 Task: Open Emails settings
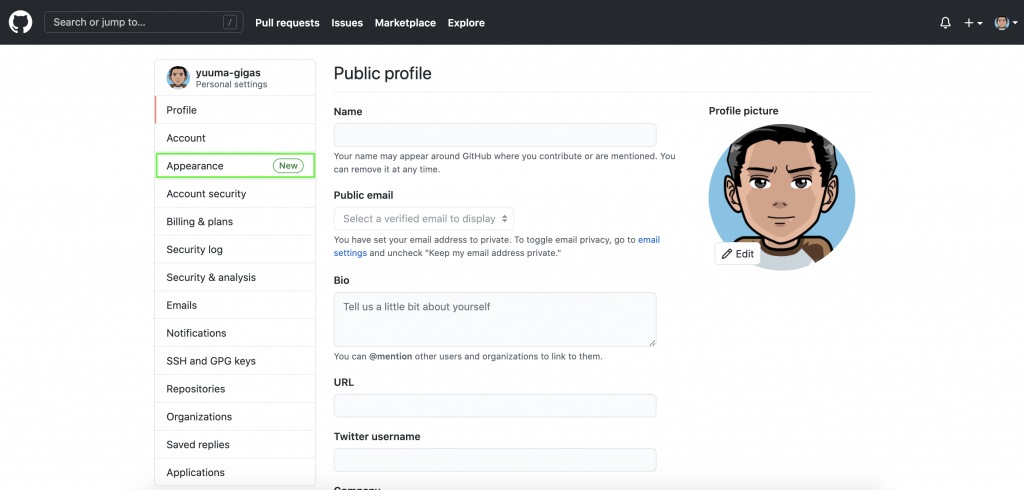click(235, 305)
